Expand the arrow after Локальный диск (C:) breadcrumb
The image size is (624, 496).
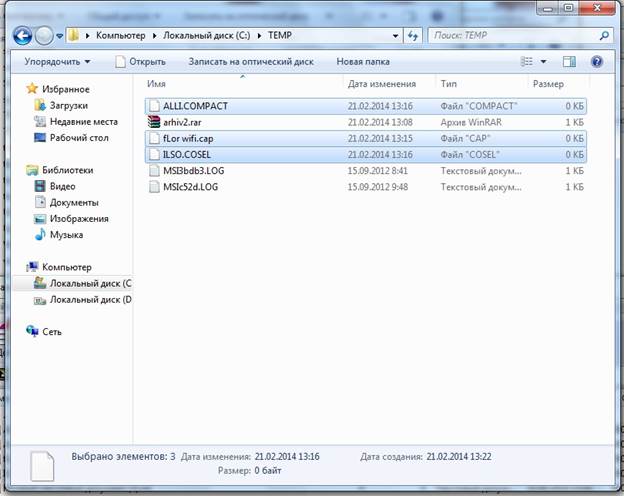pyautogui.click(x=259, y=36)
